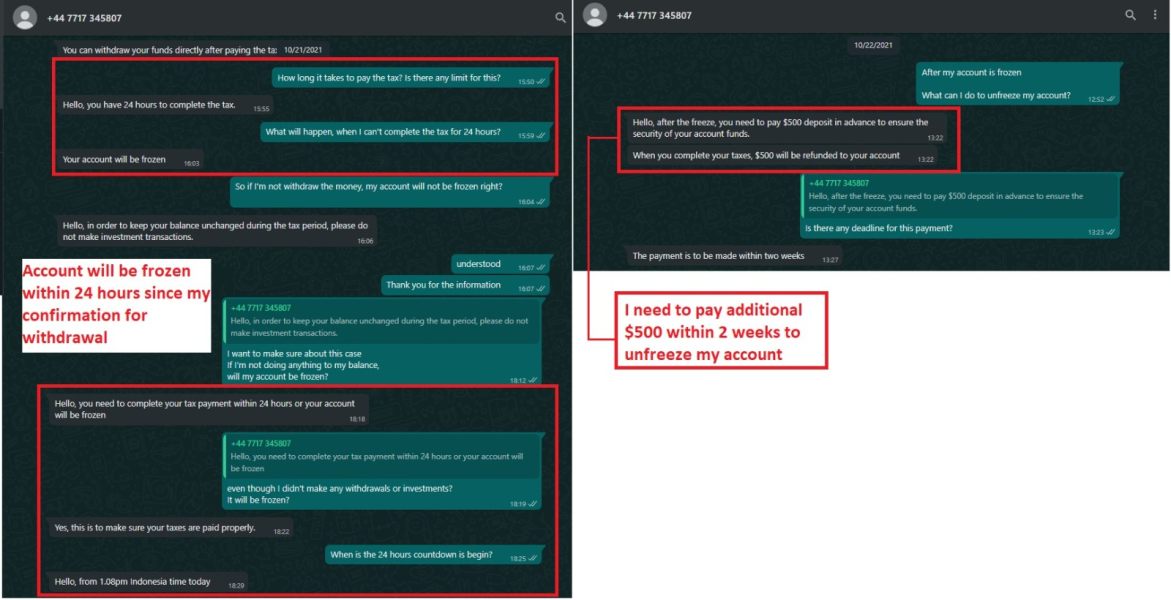The image size is (1171, 600).
Task: Click quoted reply about 24 hours tax payment
Action: (x=381, y=456)
